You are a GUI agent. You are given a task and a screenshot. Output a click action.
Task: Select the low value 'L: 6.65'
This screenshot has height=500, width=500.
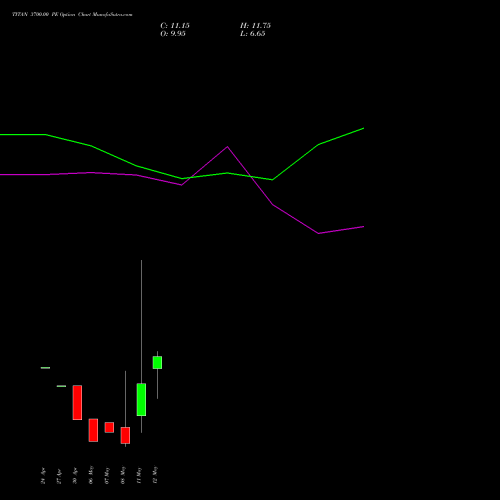click(253, 34)
